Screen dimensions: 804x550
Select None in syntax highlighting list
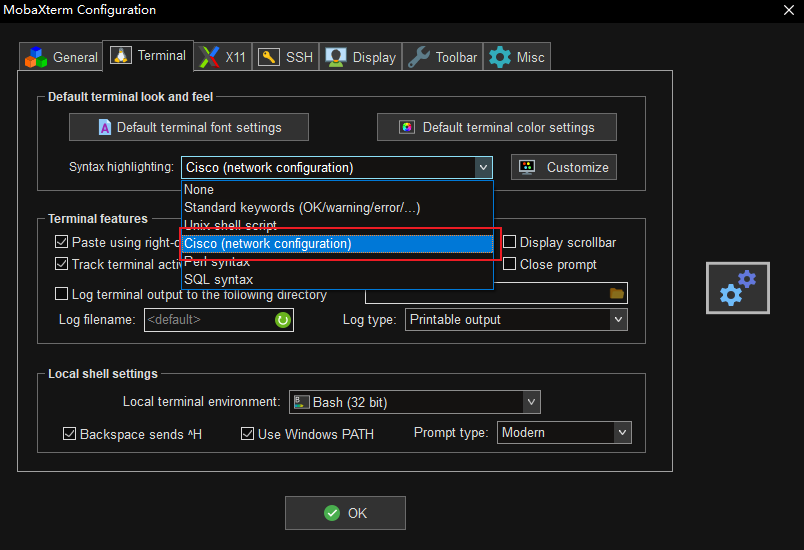click(337, 190)
